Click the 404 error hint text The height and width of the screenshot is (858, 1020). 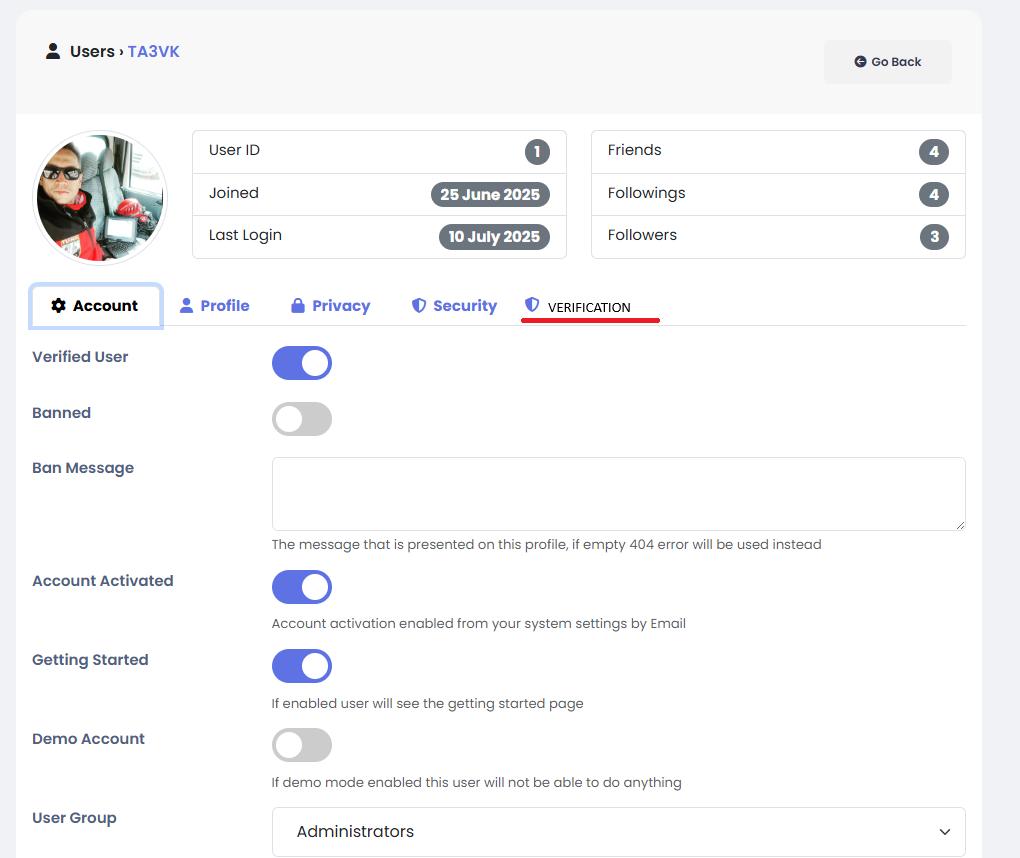[x=546, y=544]
